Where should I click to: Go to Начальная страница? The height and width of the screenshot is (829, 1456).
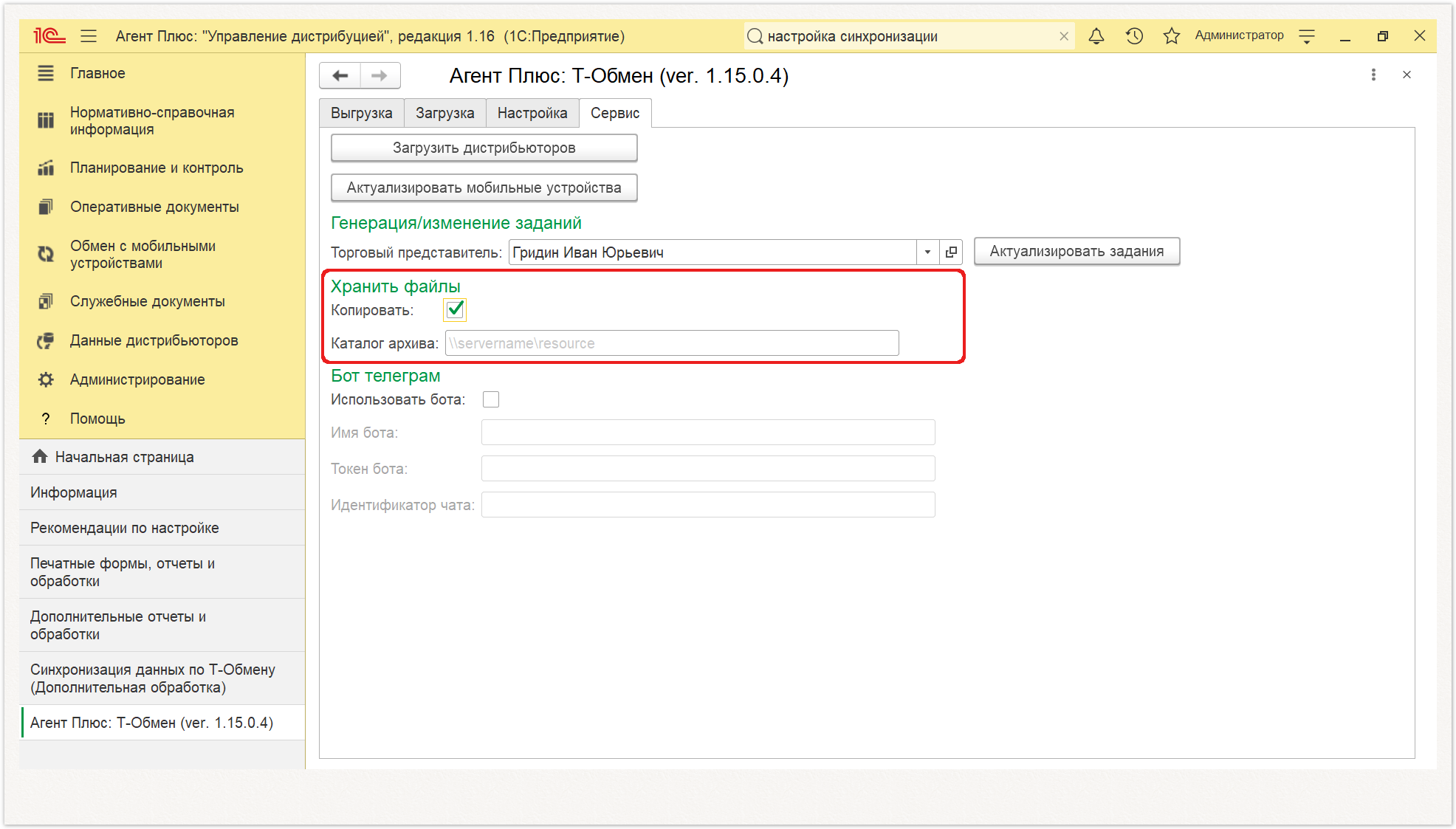(x=162, y=457)
